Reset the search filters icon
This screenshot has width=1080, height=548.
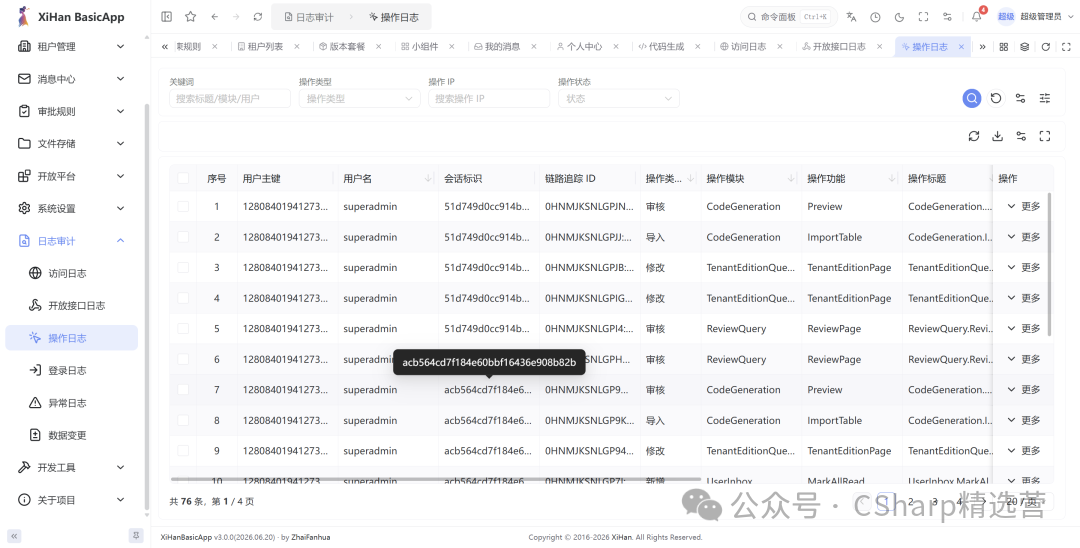pyautogui.click(x=996, y=98)
